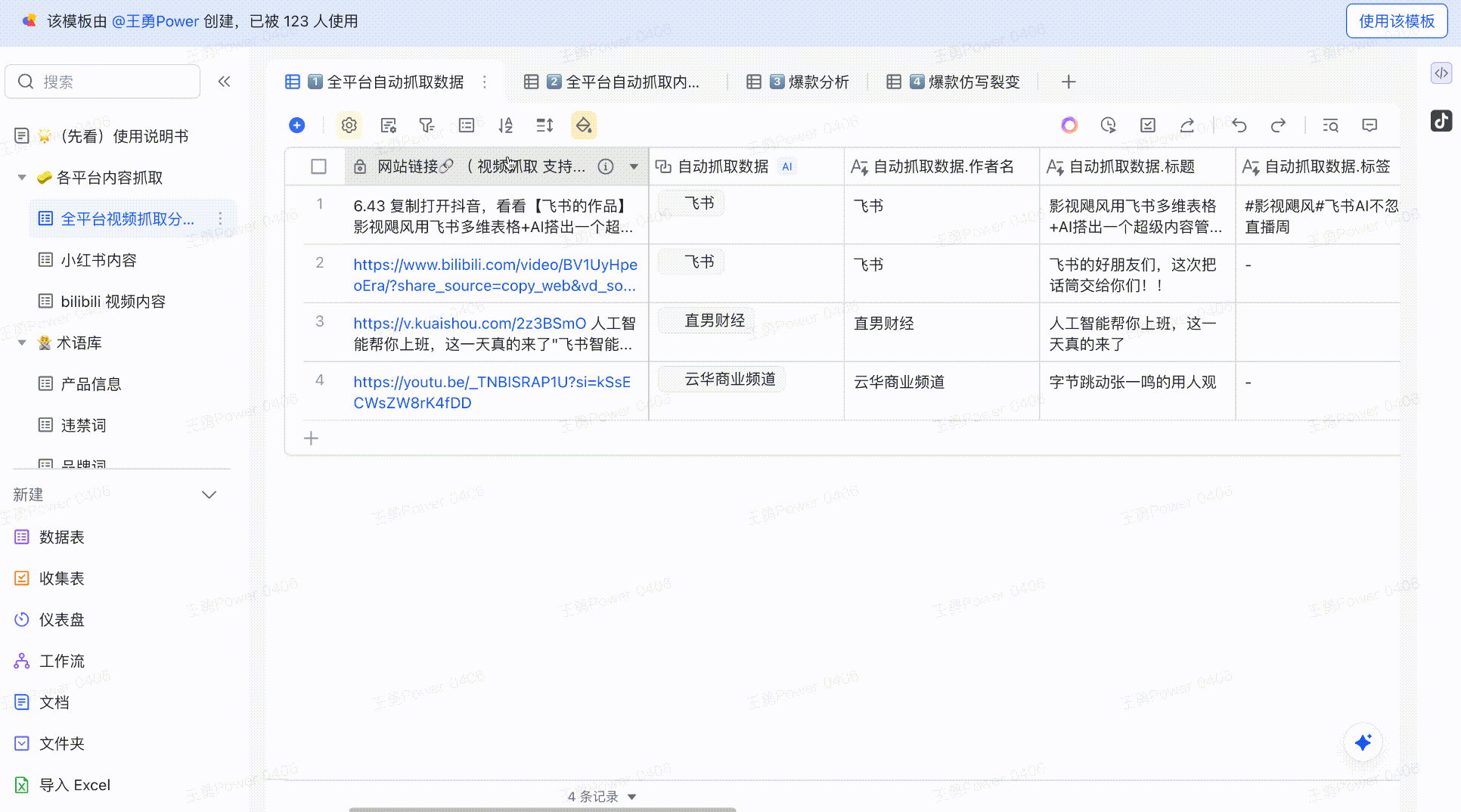Open the 网站链接 column dropdown arrow
Viewport: 1461px width, 812px height.
point(634,166)
